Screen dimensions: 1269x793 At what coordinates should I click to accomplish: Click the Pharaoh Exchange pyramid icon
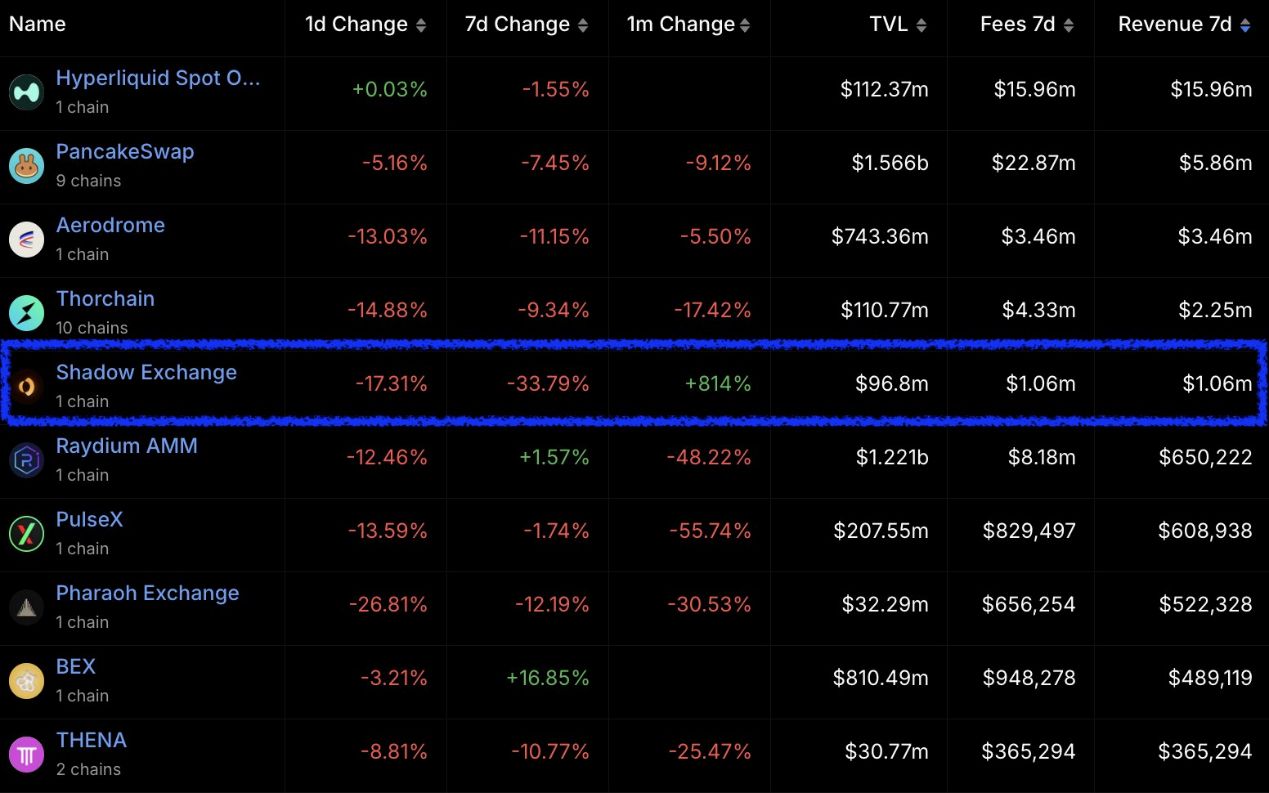[x=26, y=607]
